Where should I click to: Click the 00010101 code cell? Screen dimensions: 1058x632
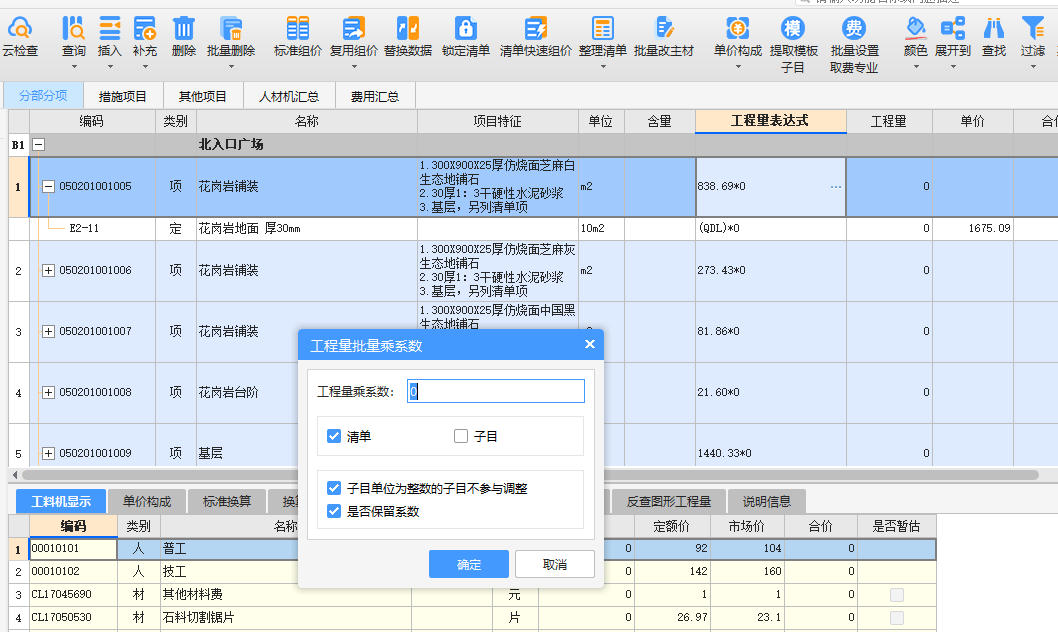74,548
